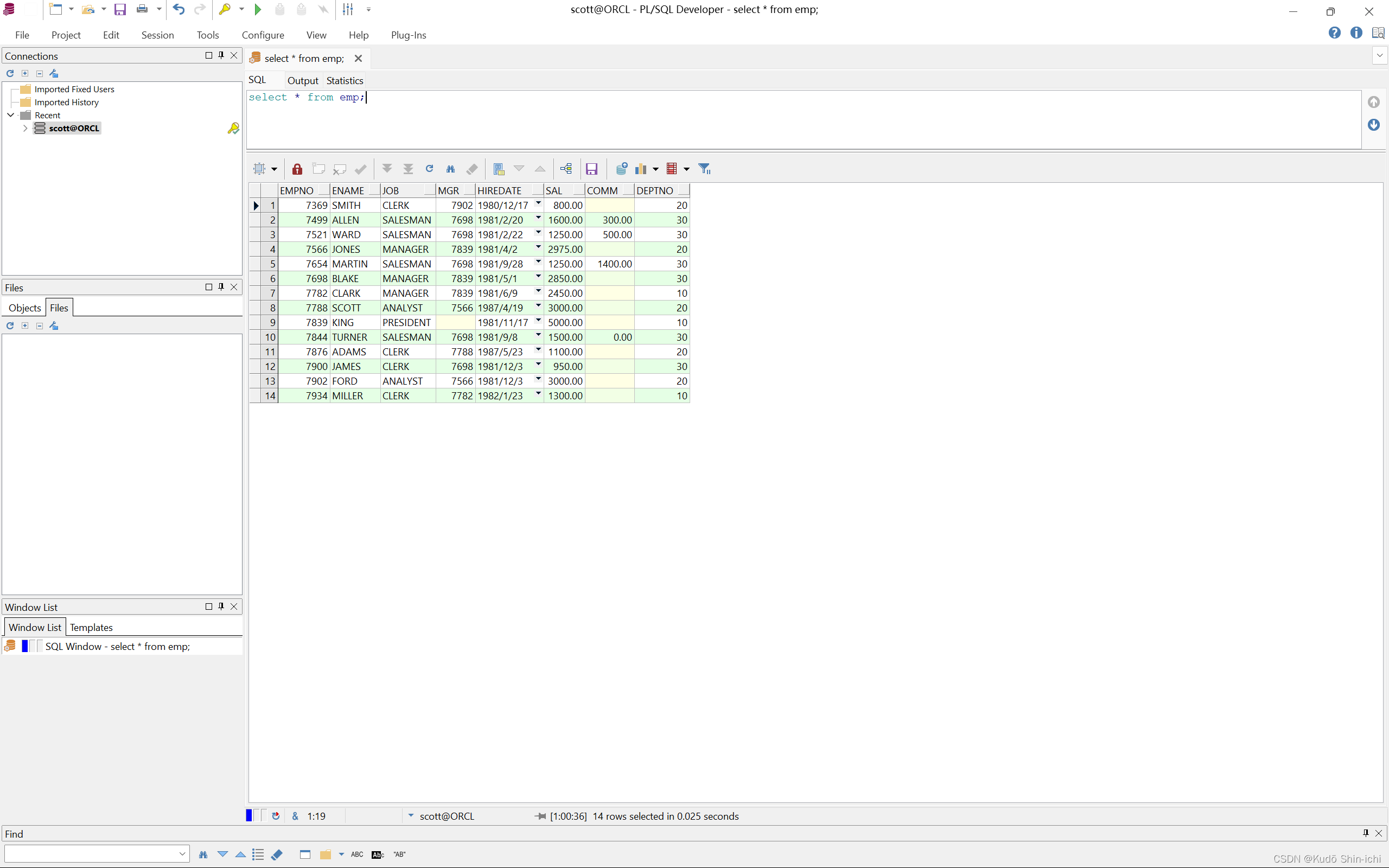Open the Plug-Ins menu

click(409, 35)
